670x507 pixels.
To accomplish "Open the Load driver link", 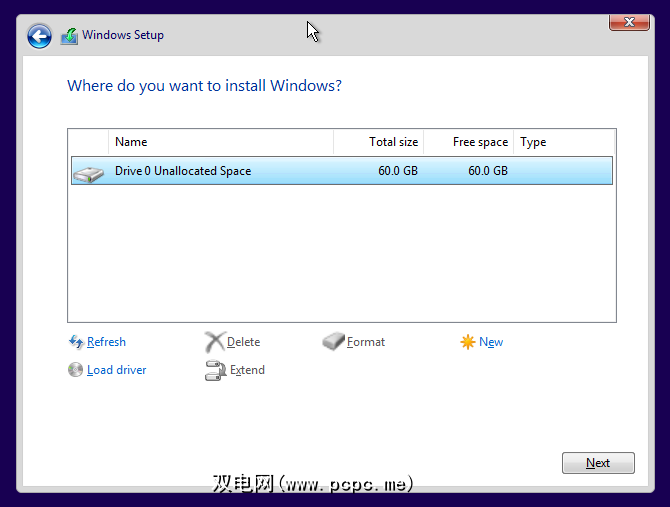I will pos(117,369).
